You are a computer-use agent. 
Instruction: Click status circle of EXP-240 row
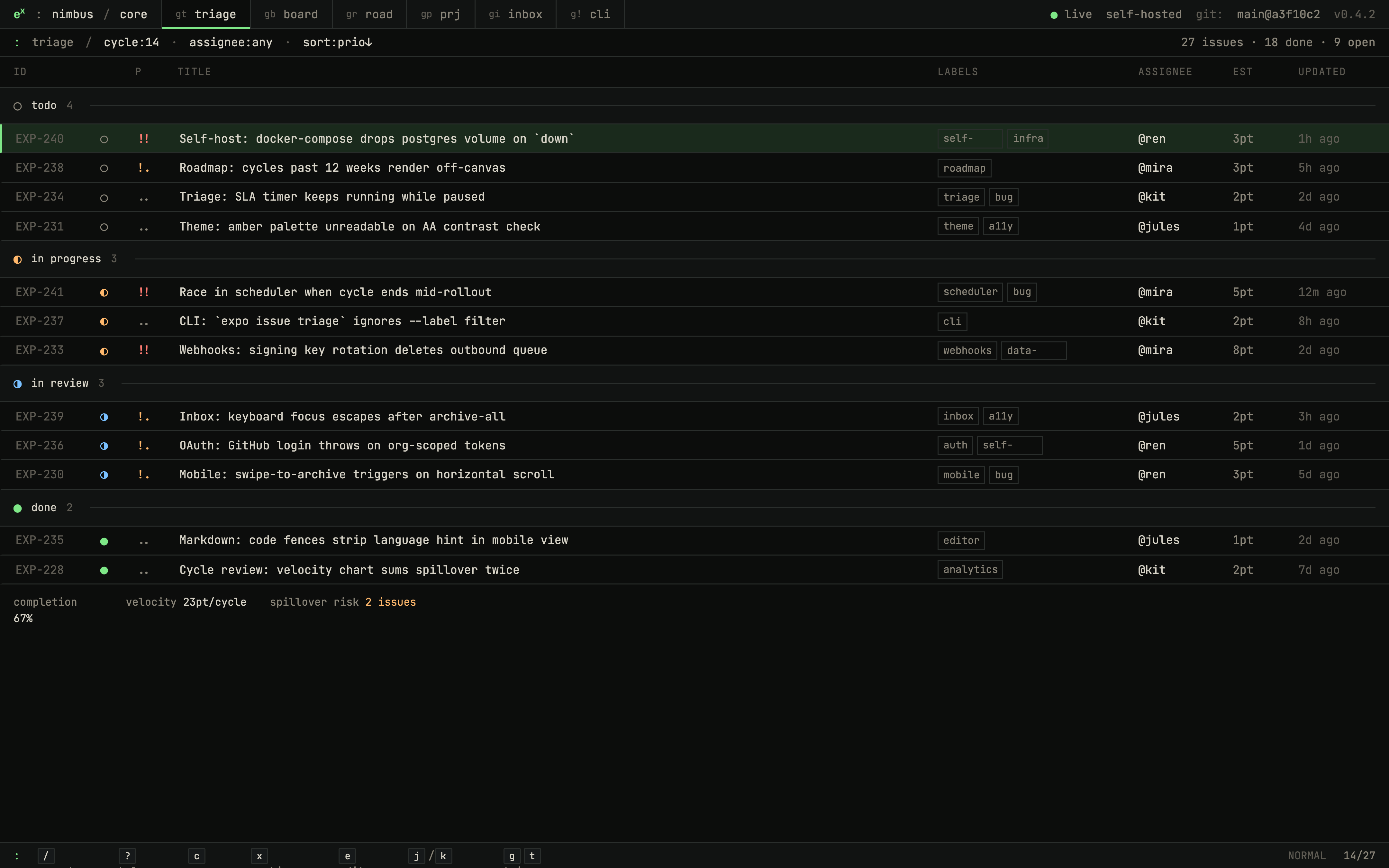click(x=104, y=140)
